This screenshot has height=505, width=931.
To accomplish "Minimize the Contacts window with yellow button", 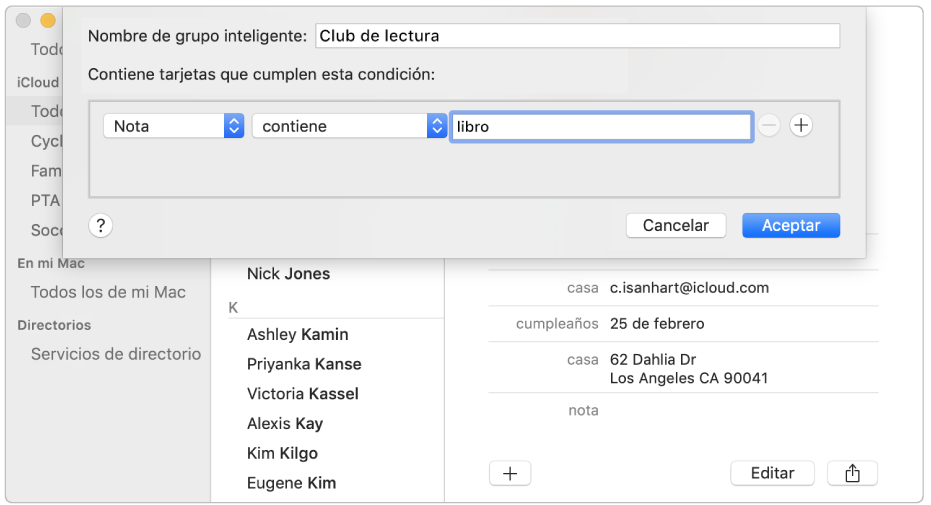I will [x=48, y=21].
